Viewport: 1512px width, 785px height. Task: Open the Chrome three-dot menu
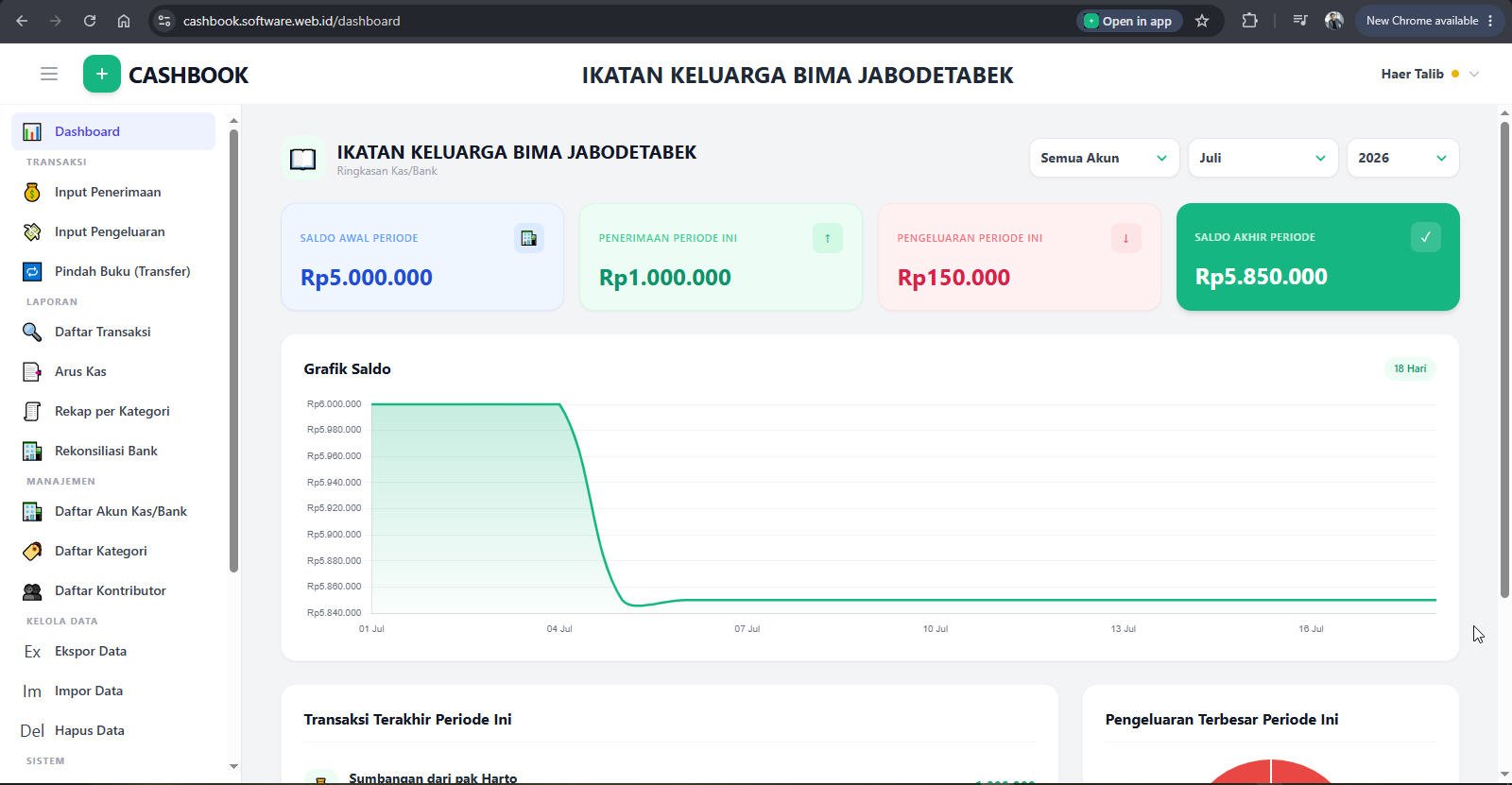1490,21
